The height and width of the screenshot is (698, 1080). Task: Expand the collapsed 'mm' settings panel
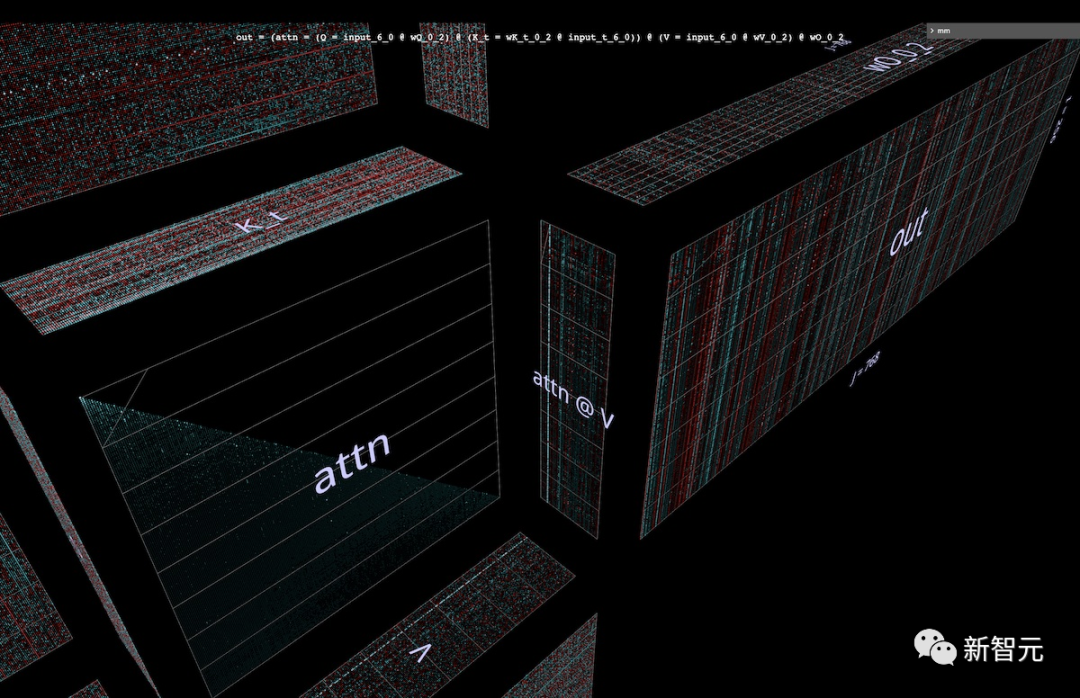pos(1003,30)
